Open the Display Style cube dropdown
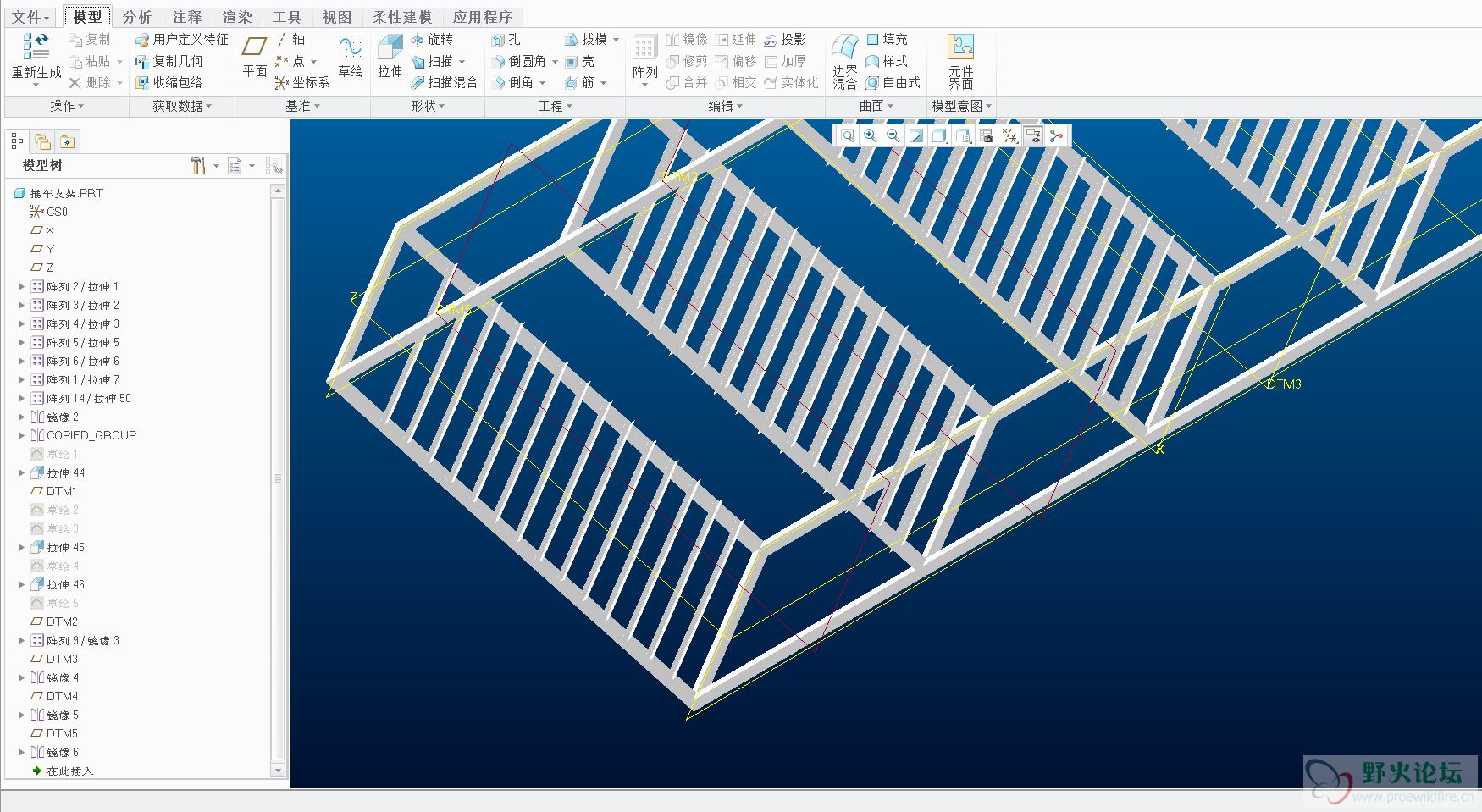This screenshot has width=1482, height=812. (x=939, y=135)
